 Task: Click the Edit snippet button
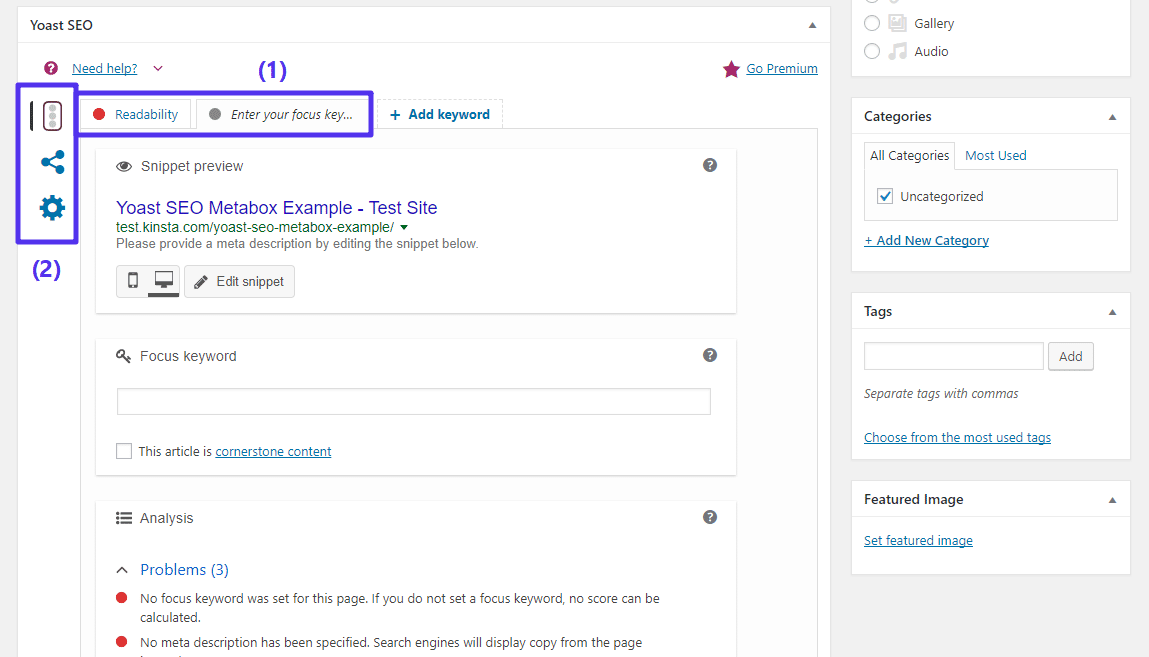pyautogui.click(x=240, y=281)
